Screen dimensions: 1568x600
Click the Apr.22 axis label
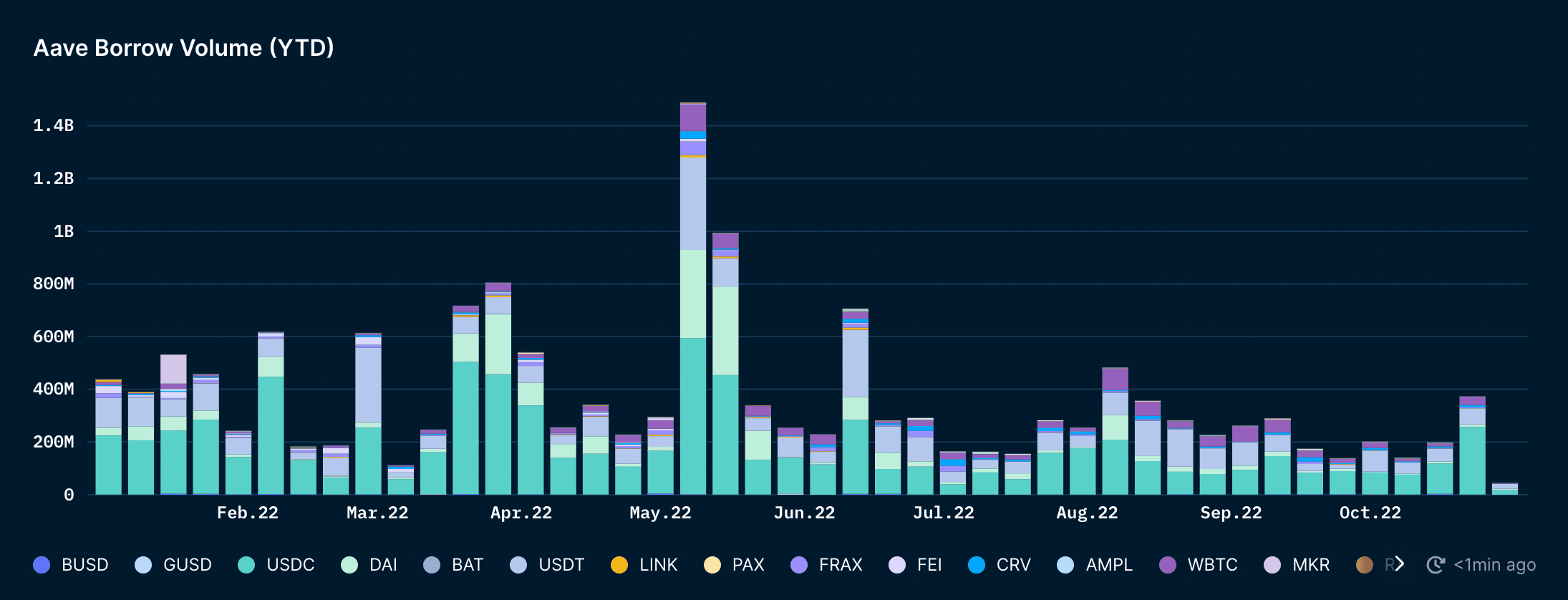click(521, 513)
